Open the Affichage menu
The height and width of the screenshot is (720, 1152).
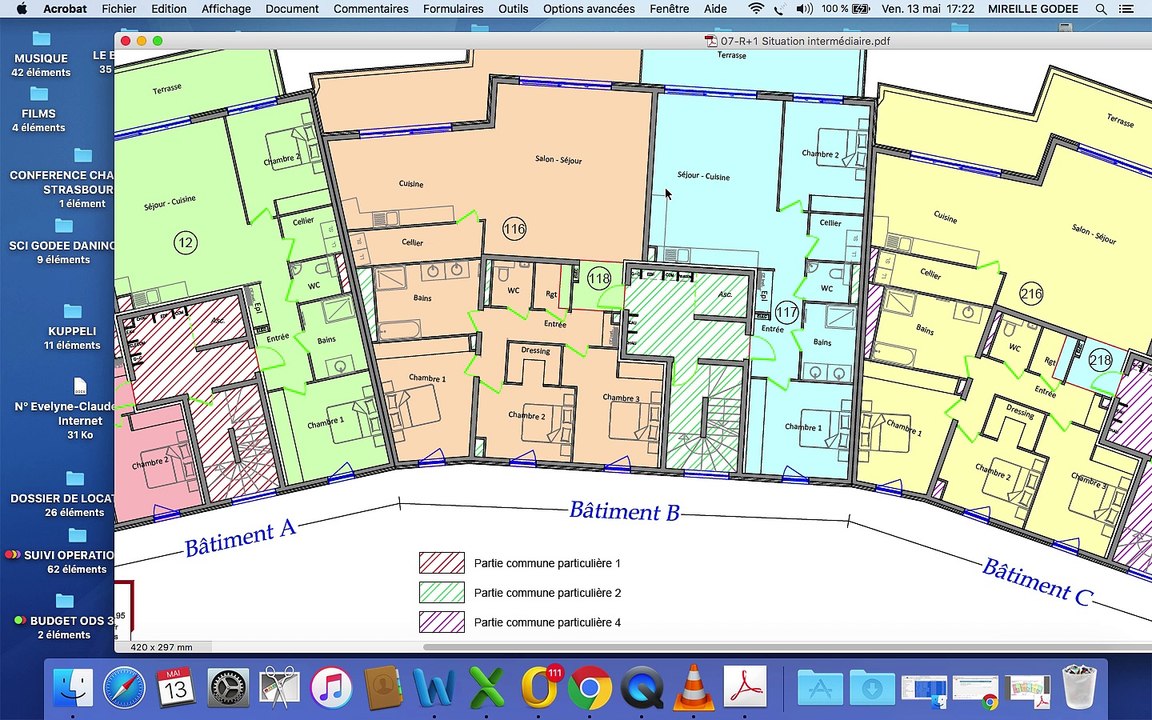point(226,9)
